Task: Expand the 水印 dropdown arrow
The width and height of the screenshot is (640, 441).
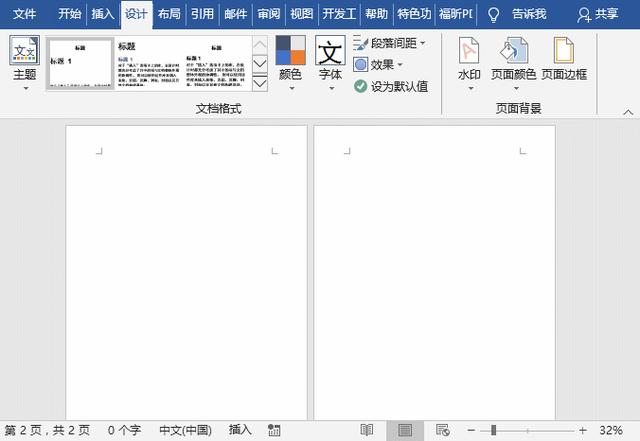Action: click(x=471, y=88)
